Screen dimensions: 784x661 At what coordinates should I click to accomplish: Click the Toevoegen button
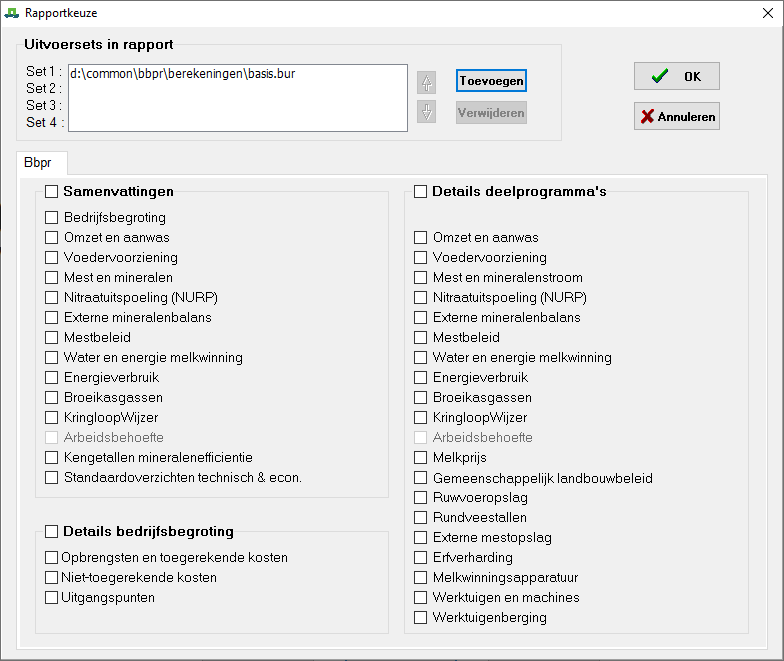click(491, 81)
